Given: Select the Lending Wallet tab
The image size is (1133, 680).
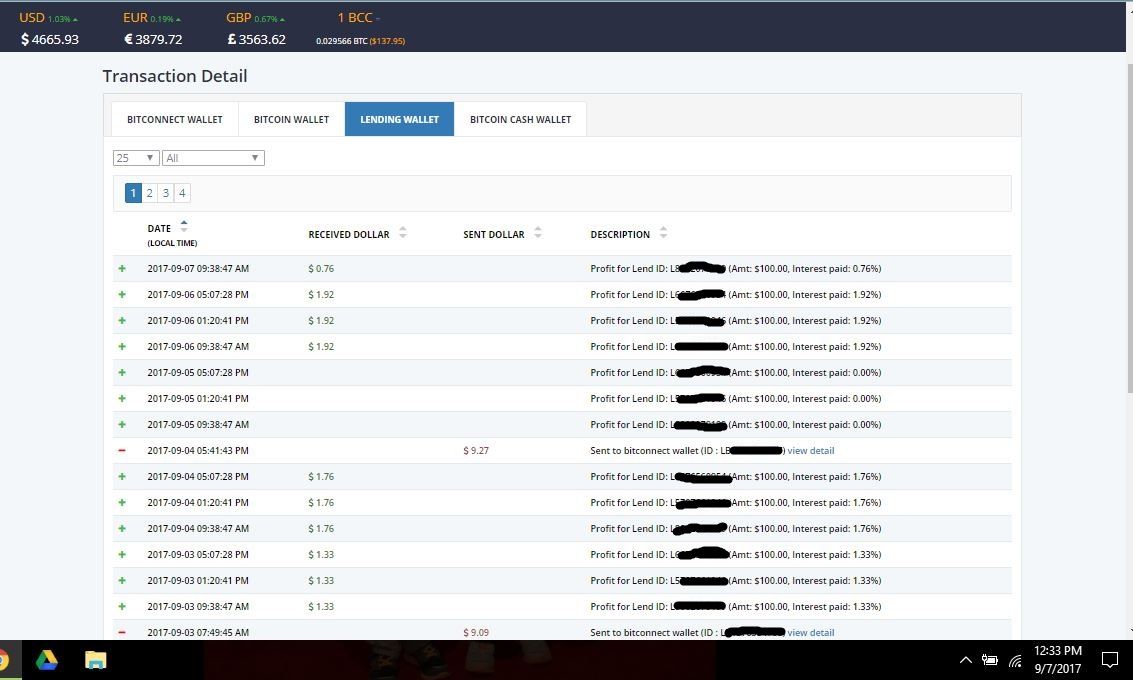Looking at the screenshot, I should coord(400,119).
